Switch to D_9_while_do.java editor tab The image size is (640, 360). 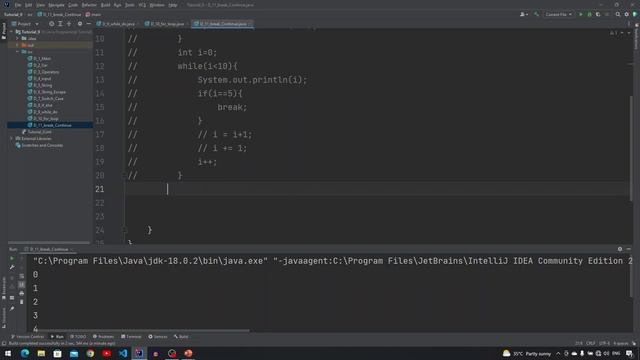coord(118,24)
